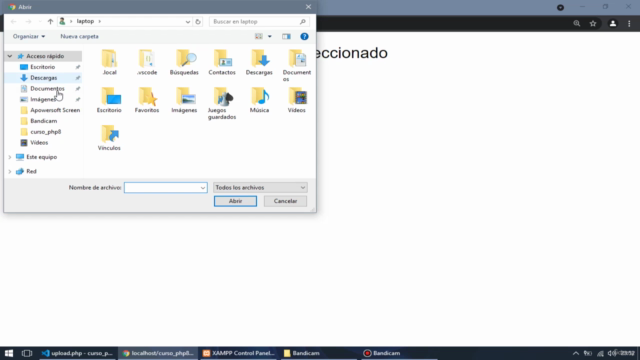The height and width of the screenshot is (360, 640).
Task: Click the Abrir button
Action: (236, 201)
